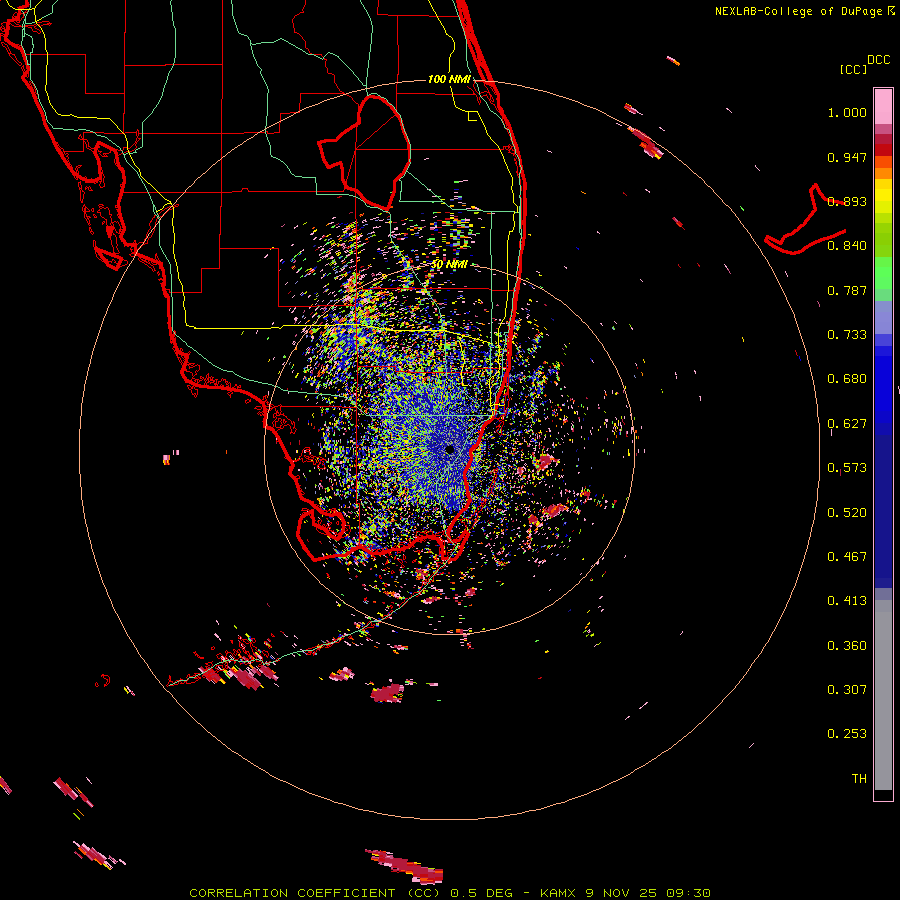900x900 pixels.
Task: Click the 100 NMI range ring label
Action: (449, 79)
